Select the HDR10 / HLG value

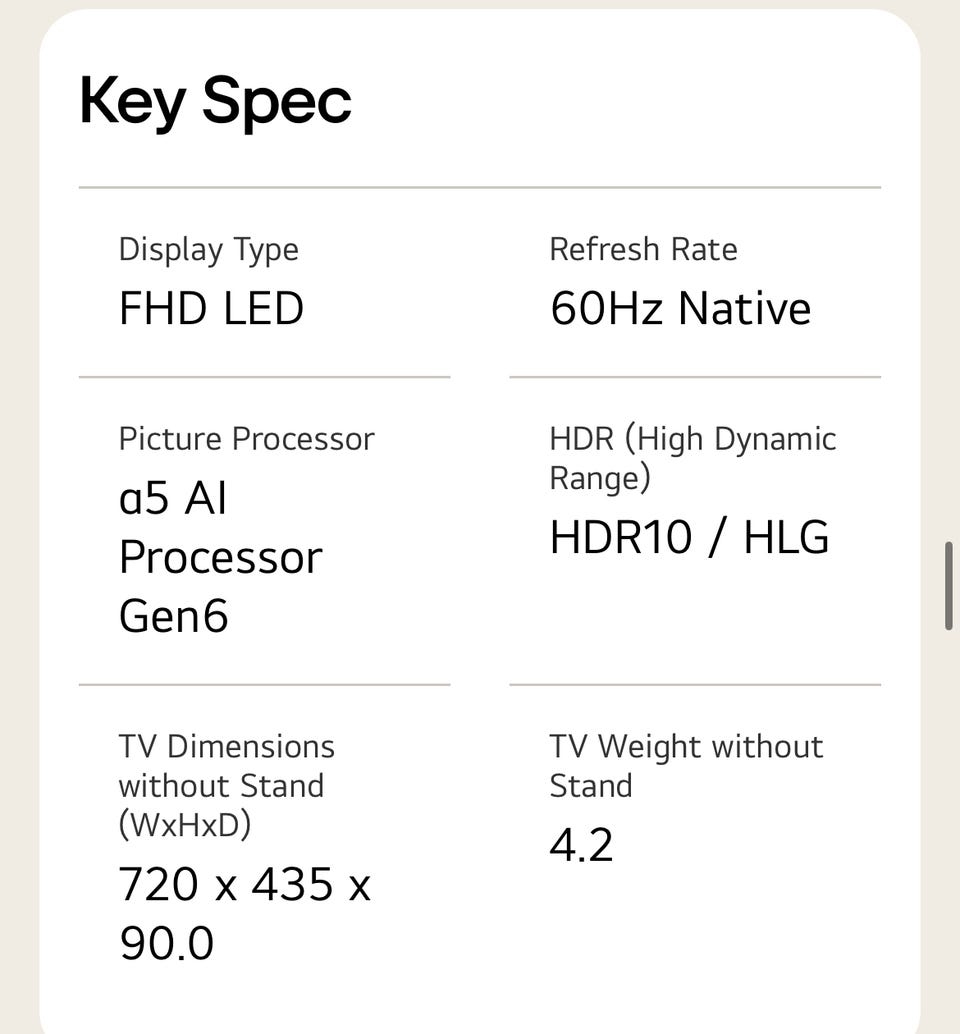689,538
